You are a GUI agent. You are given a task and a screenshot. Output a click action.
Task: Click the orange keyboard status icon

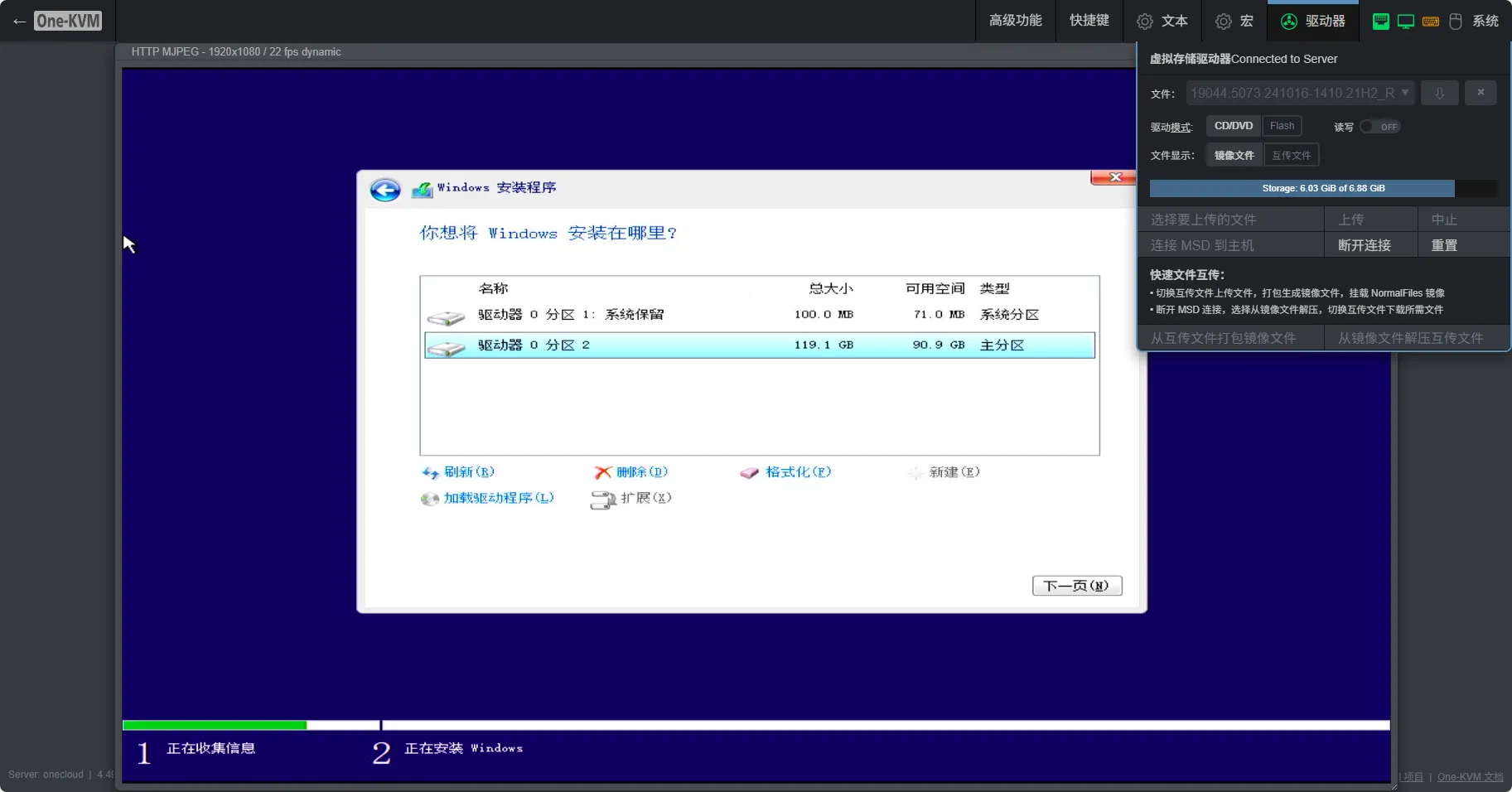pyautogui.click(x=1431, y=22)
